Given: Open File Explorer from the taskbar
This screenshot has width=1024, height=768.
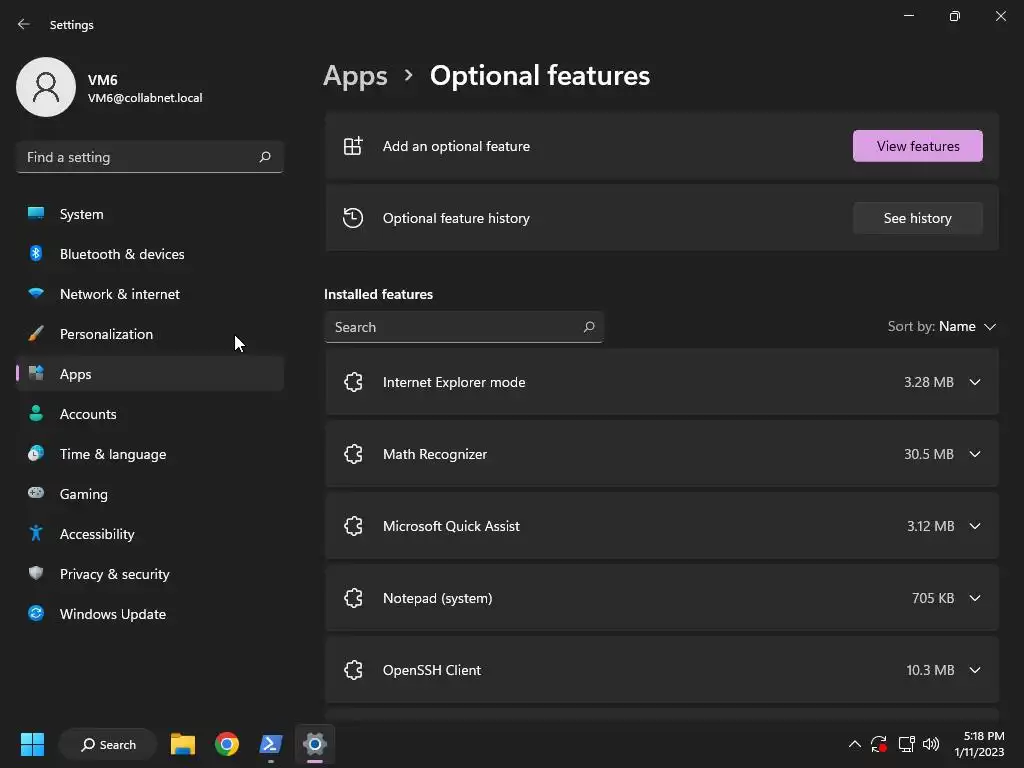Looking at the screenshot, I should tap(183, 744).
